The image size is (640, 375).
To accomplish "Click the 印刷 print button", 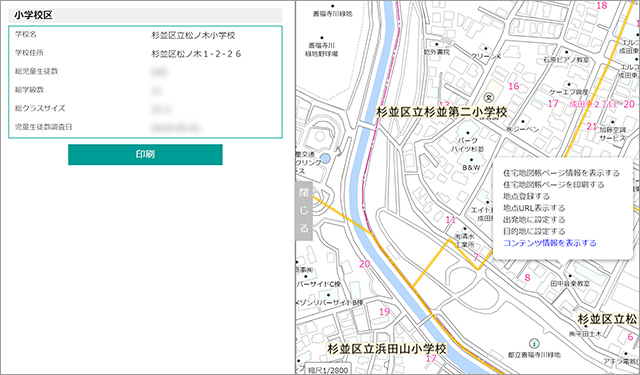I will coord(145,155).
